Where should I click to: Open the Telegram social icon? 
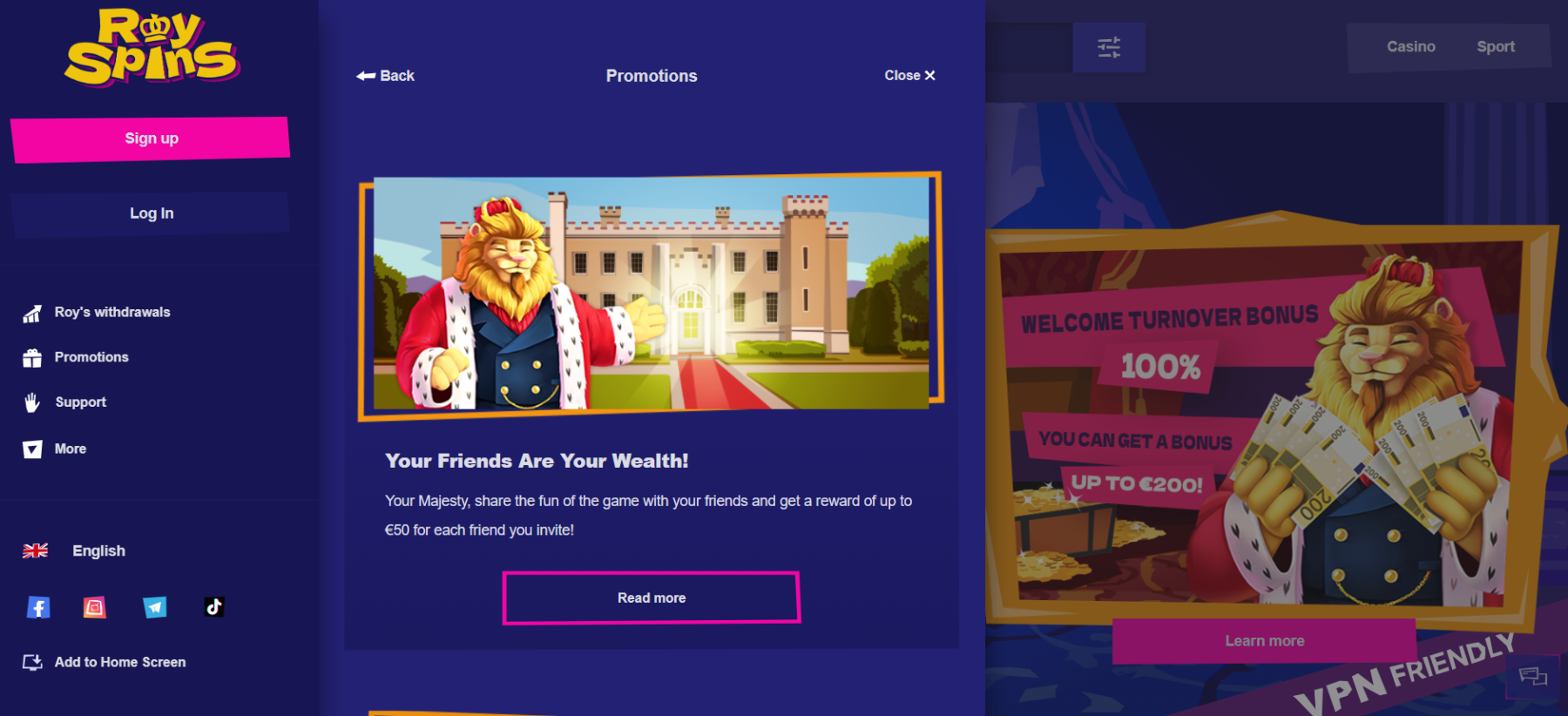point(155,607)
